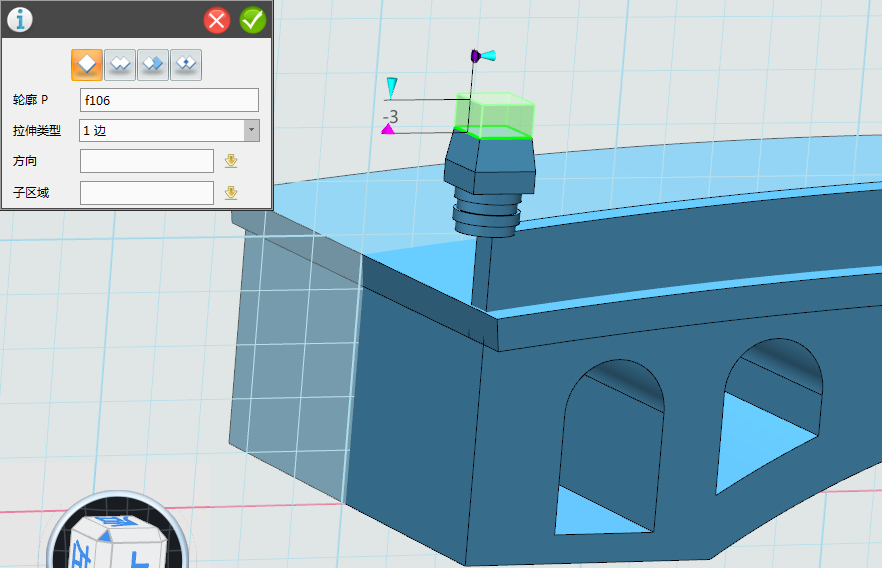The image size is (882, 568).
Task: Click the magenta triangle extrude handle
Action: tap(388, 129)
